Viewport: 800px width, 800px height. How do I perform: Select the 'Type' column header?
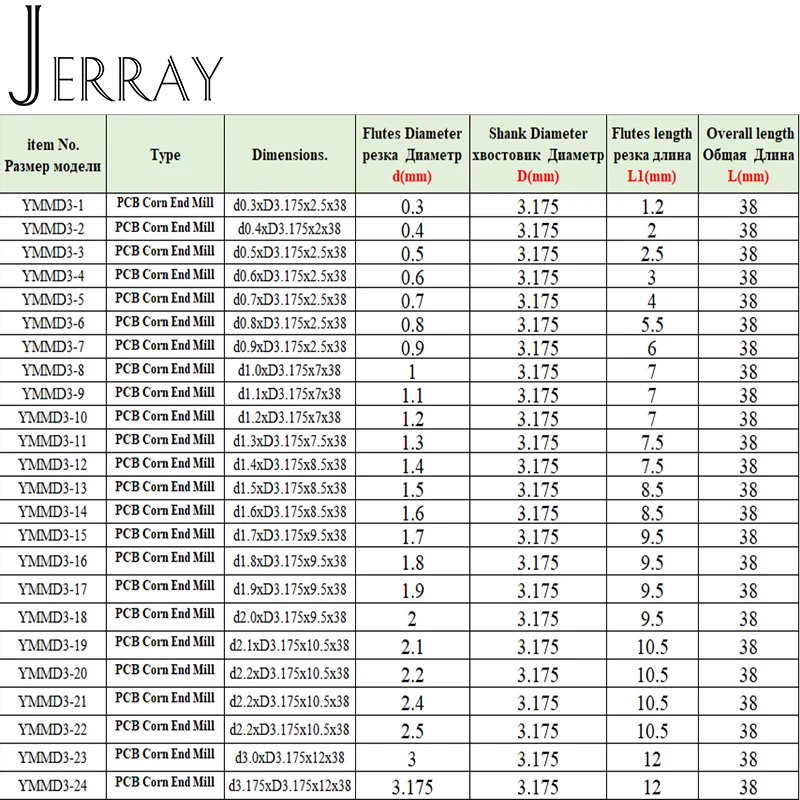coord(165,154)
